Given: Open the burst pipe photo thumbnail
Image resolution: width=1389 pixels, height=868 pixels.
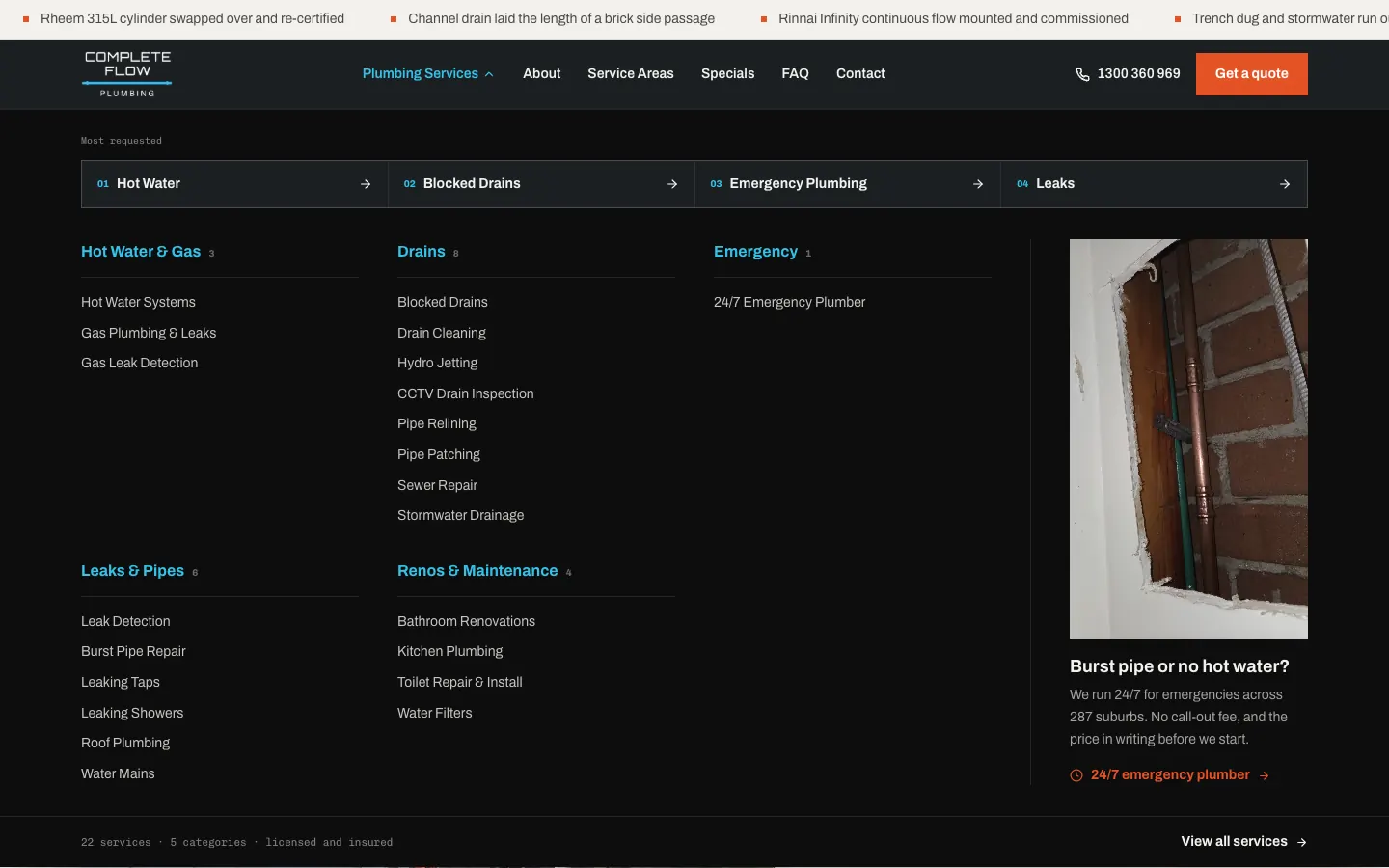Looking at the screenshot, I should point(1188,439).
